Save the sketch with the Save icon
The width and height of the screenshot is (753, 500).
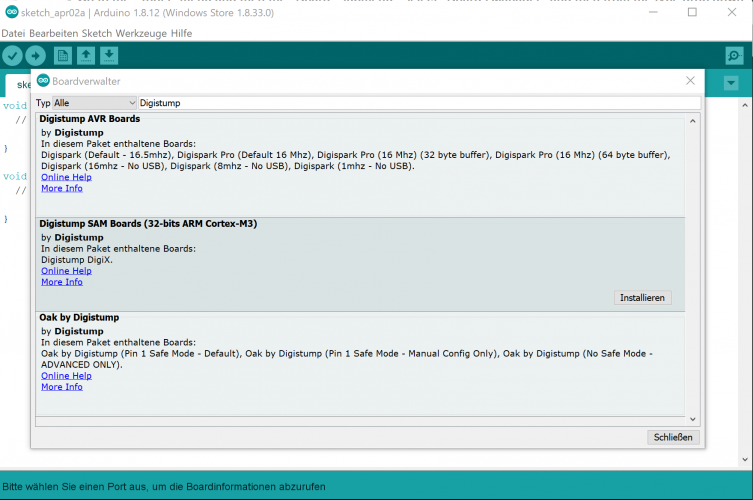(108, 56)
